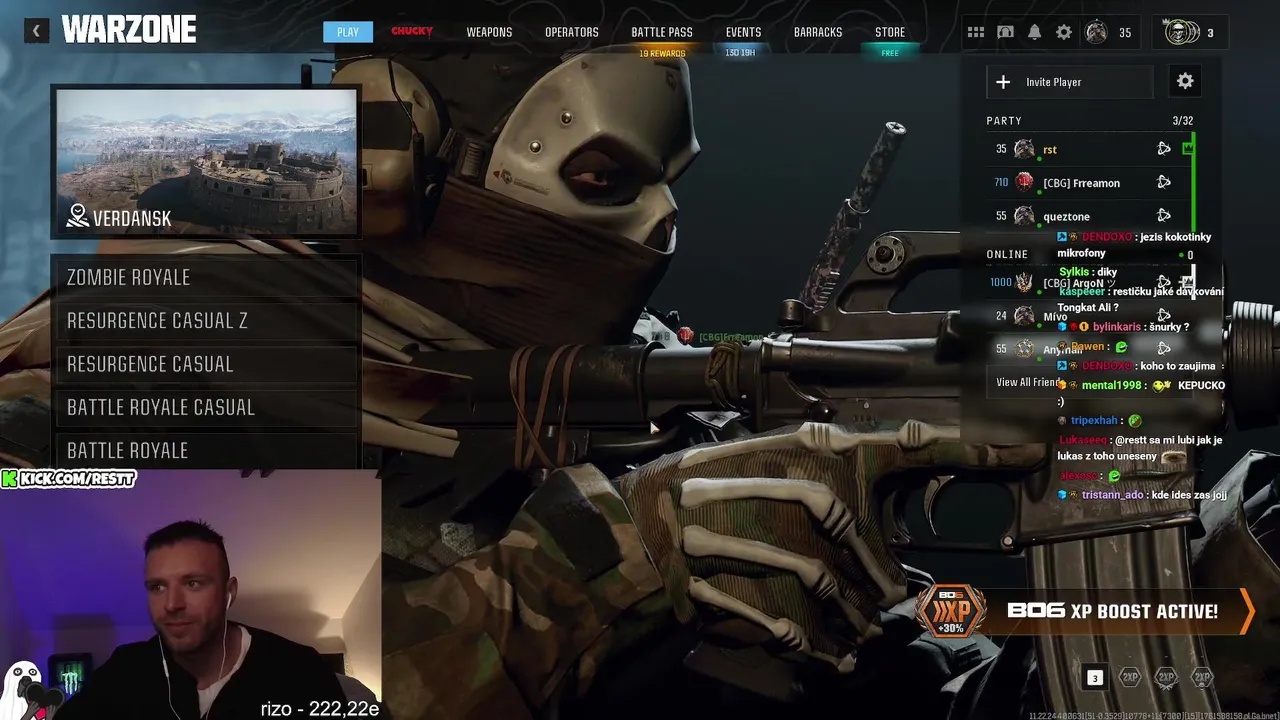
Task: Click party count 3/32
Action: pos(1182,120)
